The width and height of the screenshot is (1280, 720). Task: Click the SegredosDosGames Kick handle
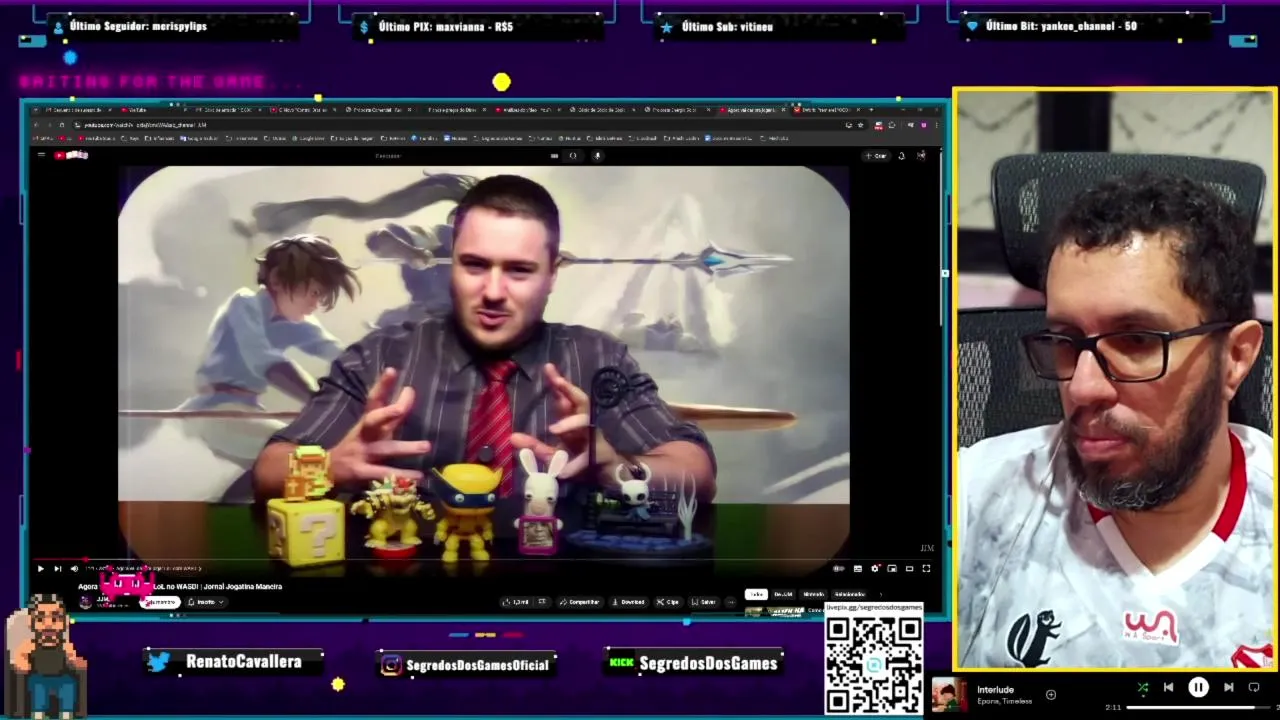708,663
